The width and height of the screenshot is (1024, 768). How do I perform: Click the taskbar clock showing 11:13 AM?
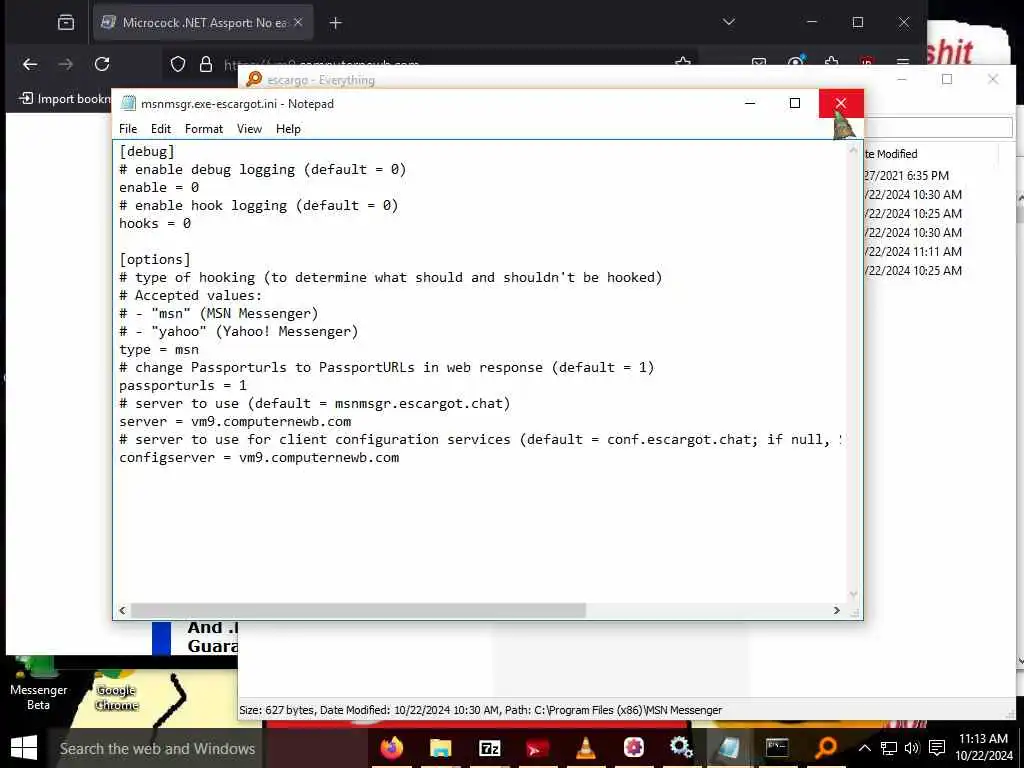coord(983,748)
